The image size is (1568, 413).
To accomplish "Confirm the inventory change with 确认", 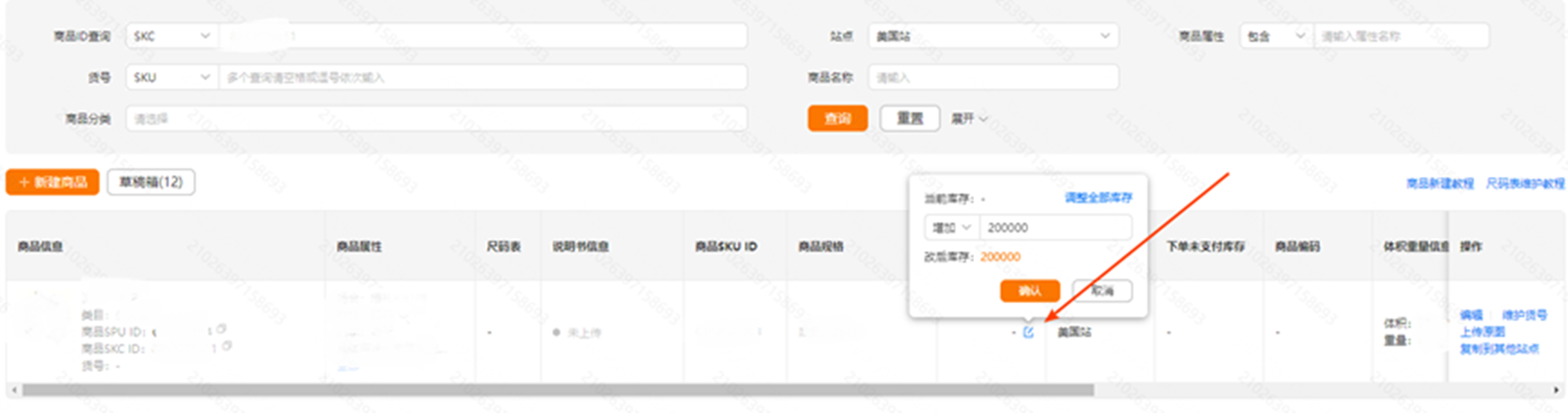I will click(x=1029, y=291).
